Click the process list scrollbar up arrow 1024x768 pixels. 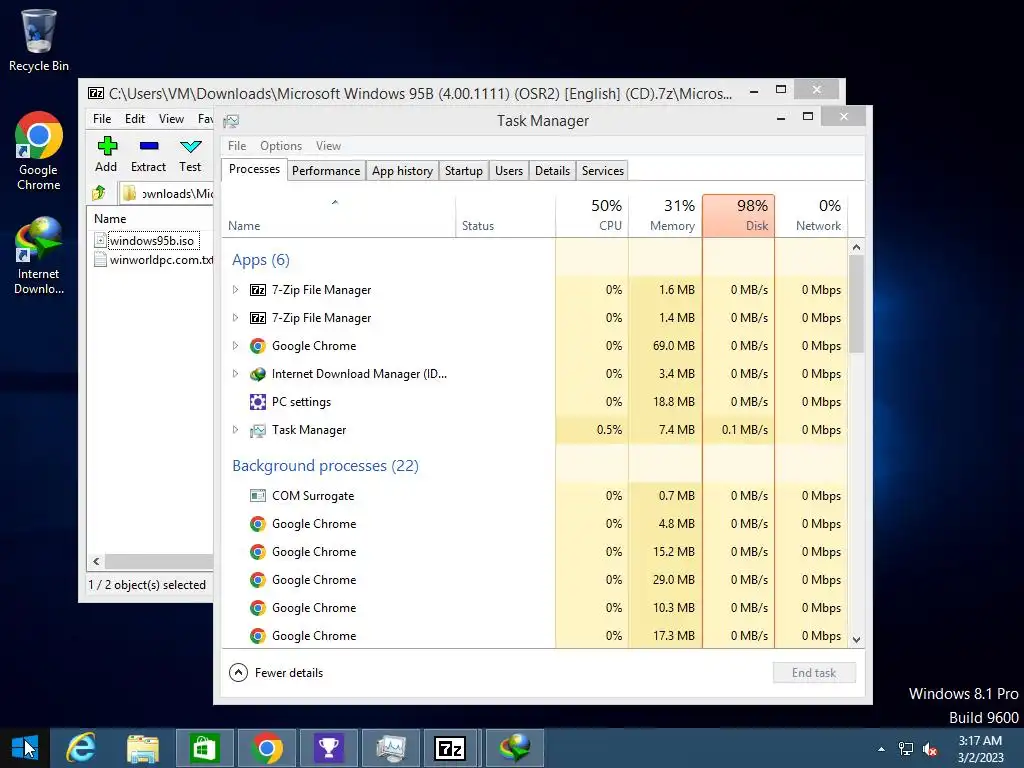click(857, 247)
